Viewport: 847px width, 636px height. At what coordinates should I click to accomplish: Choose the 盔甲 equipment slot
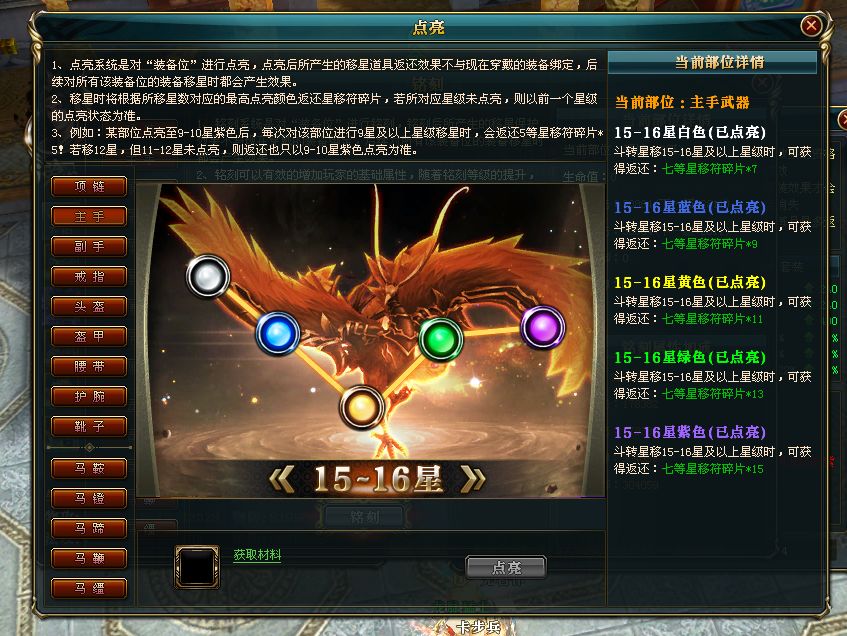(89, 337)
